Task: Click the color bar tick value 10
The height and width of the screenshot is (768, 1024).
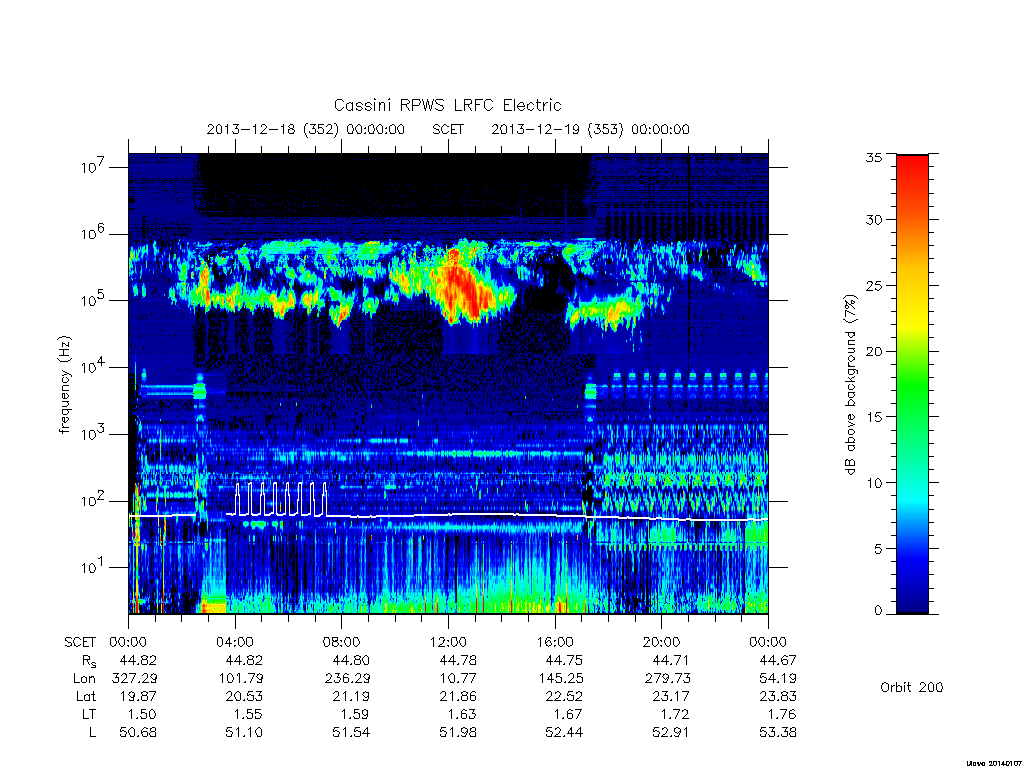Action: pyautogui.click(x=873, y=483)
